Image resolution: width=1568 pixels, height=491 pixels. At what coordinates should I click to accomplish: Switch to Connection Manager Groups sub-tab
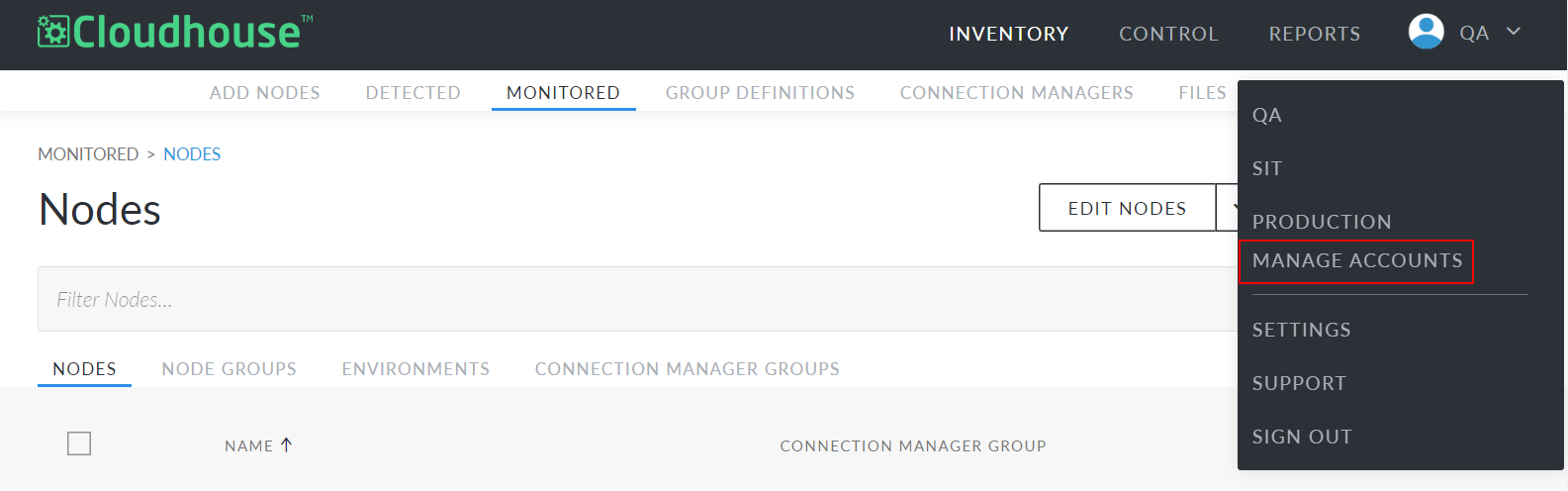click(x=687, y=369)
